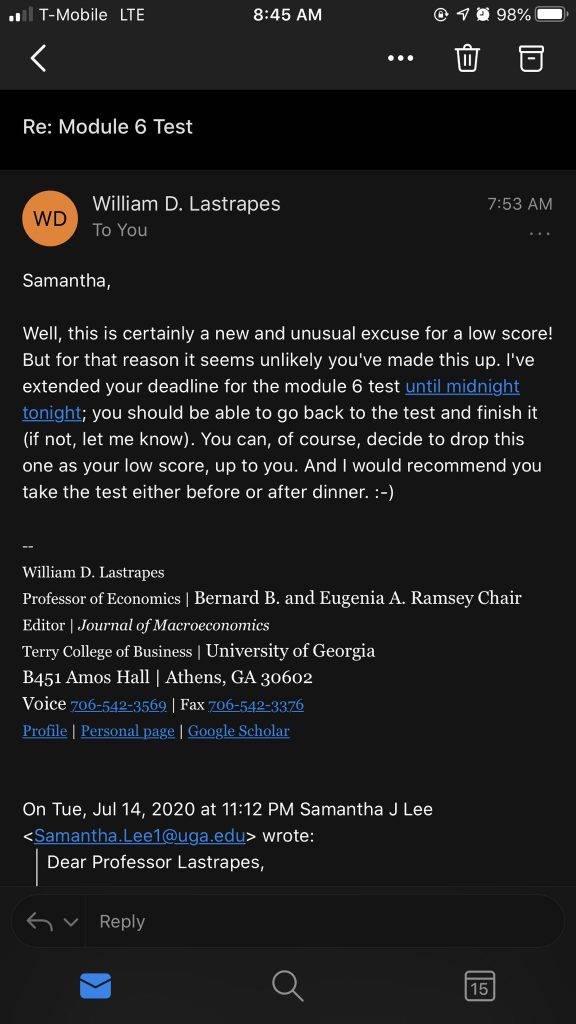Open the Profile link in signature
Image resolution: width=576 pixels, height=1024 pixels.
tap(44, 731)
